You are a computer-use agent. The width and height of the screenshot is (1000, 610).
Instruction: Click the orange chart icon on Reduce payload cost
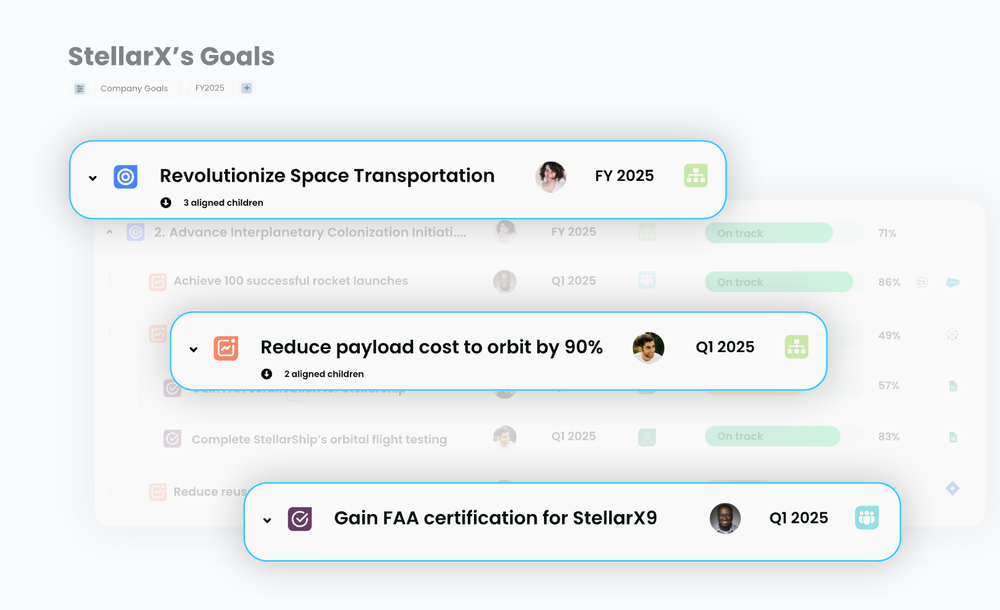[x=227, y=347]
